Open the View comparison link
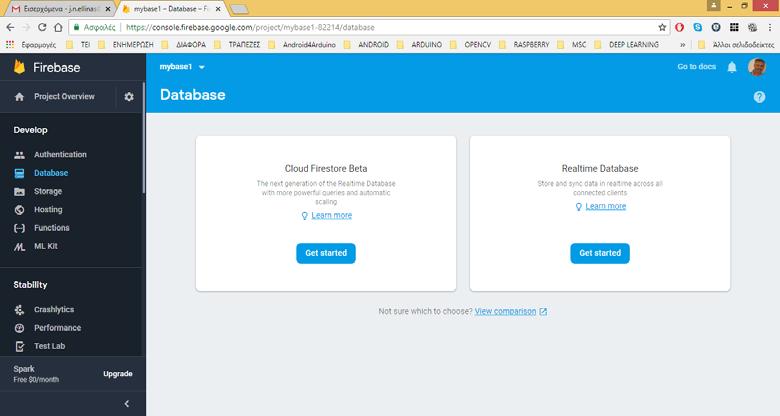780x416 pixels. (505, 312)
